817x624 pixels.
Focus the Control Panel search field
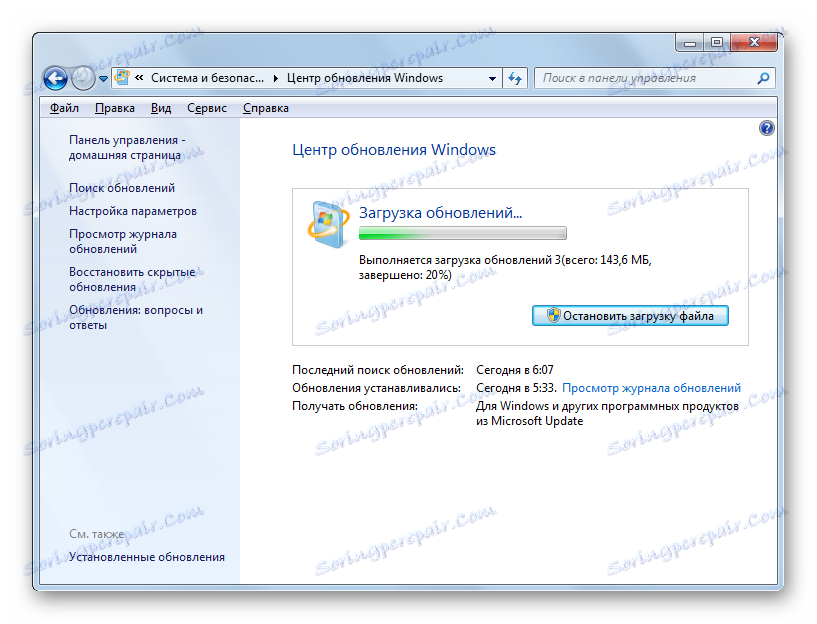[654, 78]
